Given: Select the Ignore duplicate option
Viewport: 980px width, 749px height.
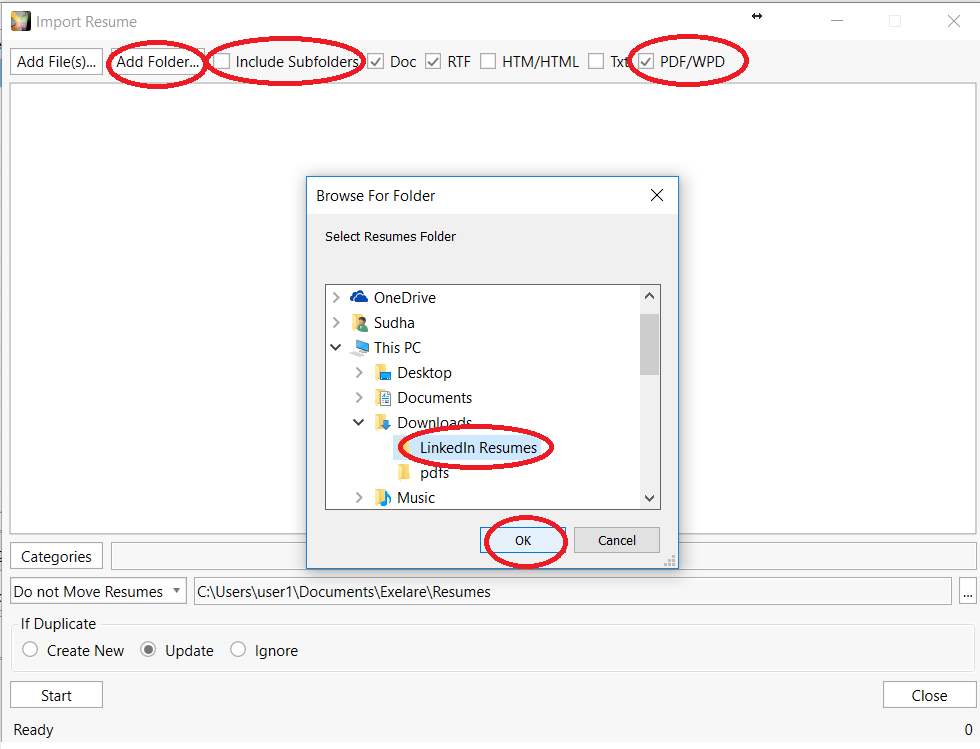Looking at the screenshot, I should pyautogui.click(x=238, y=650).
